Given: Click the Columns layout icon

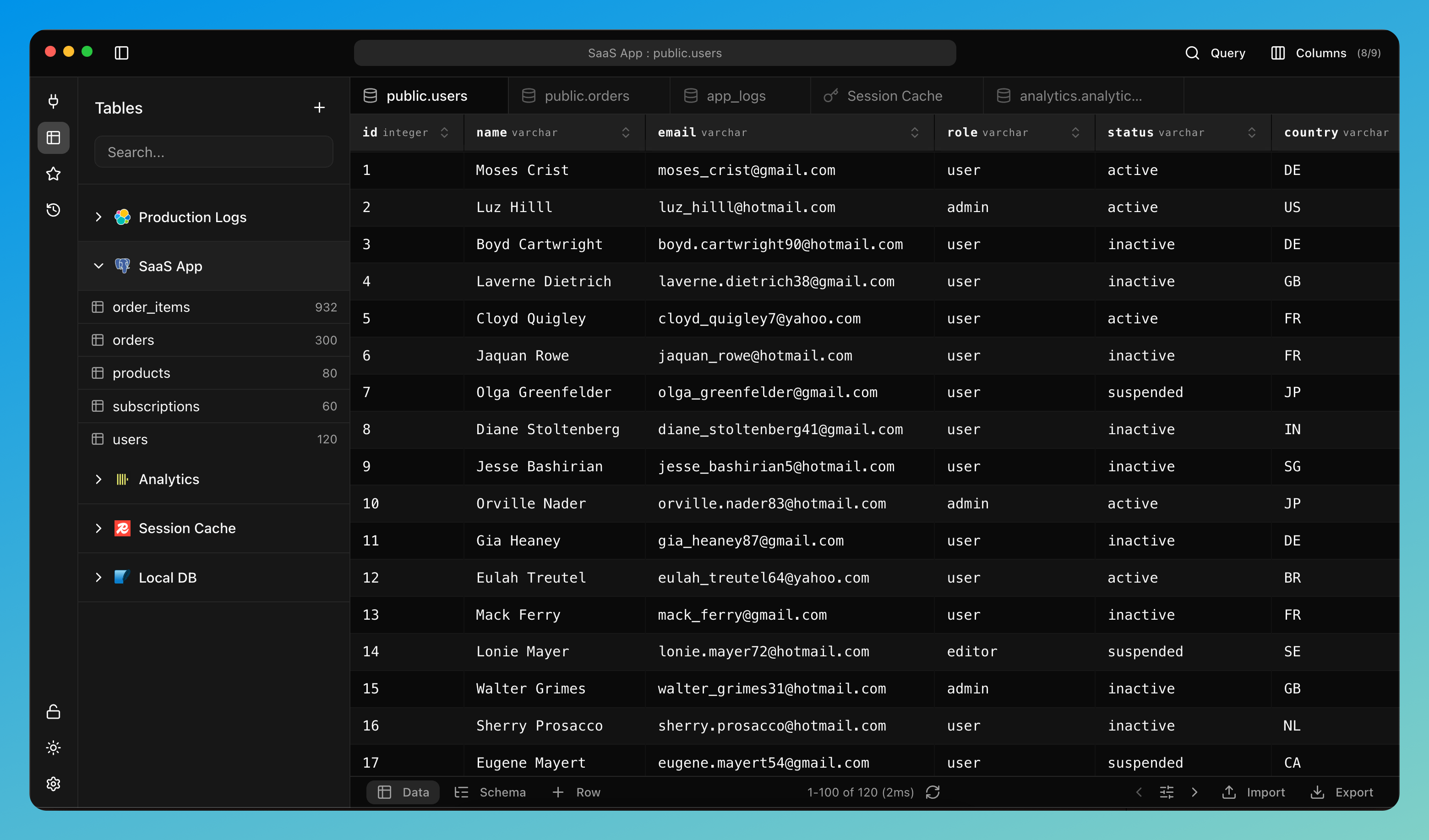Looking at the screenshot, I should tap(1277, 53).
